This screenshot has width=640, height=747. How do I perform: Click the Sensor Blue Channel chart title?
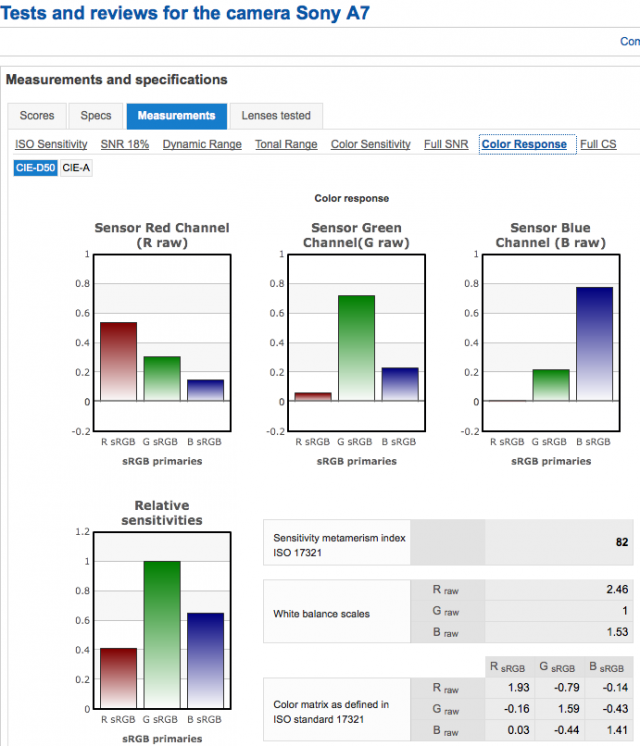[551, 235]
